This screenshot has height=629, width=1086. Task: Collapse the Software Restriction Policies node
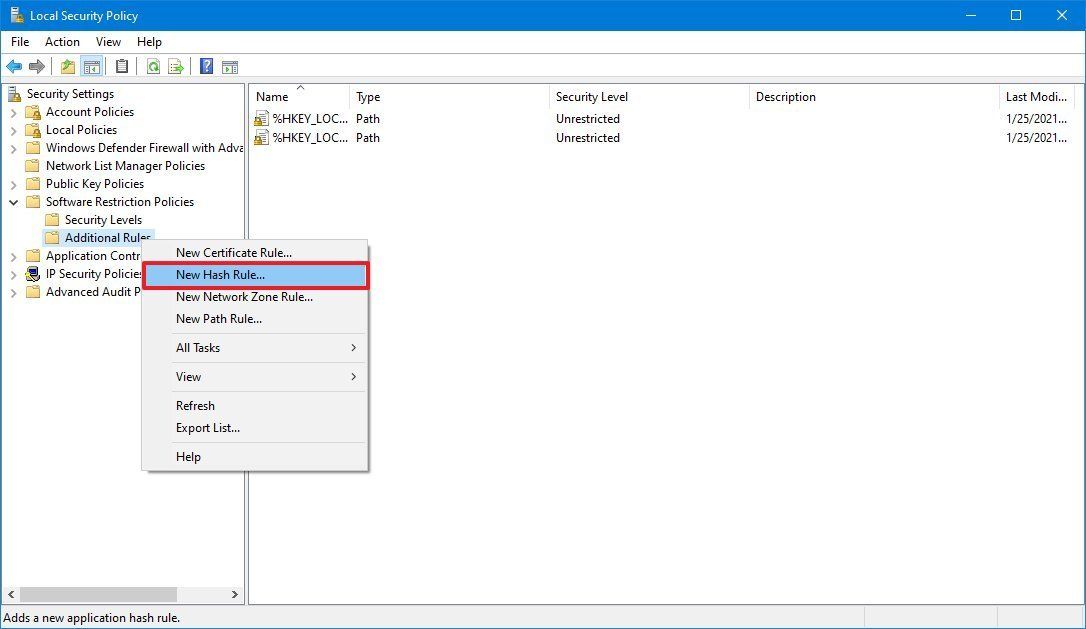coord(14,202)
